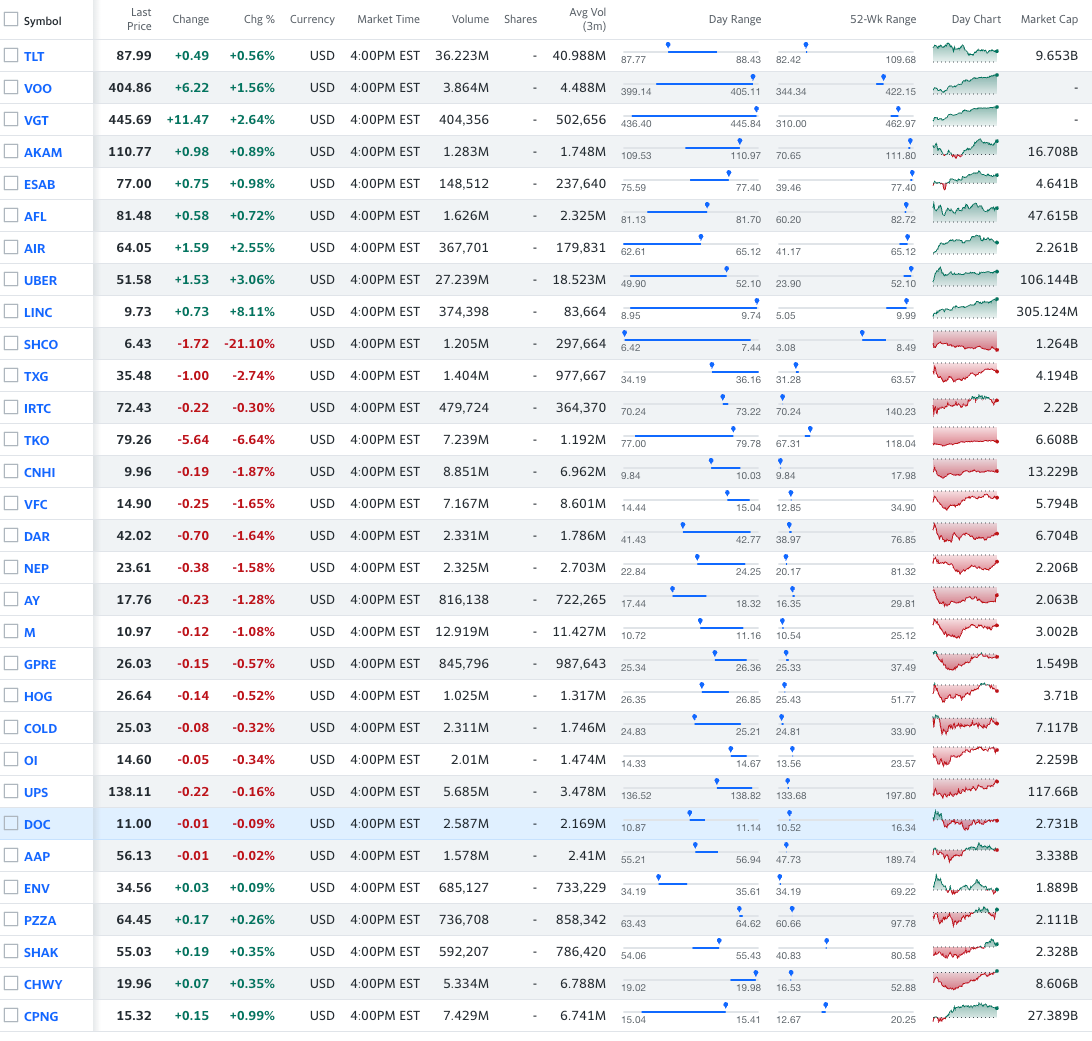Click M volume 12.919M
The width and height of the screenshot is (1092, 1041).
pos(462,632)
